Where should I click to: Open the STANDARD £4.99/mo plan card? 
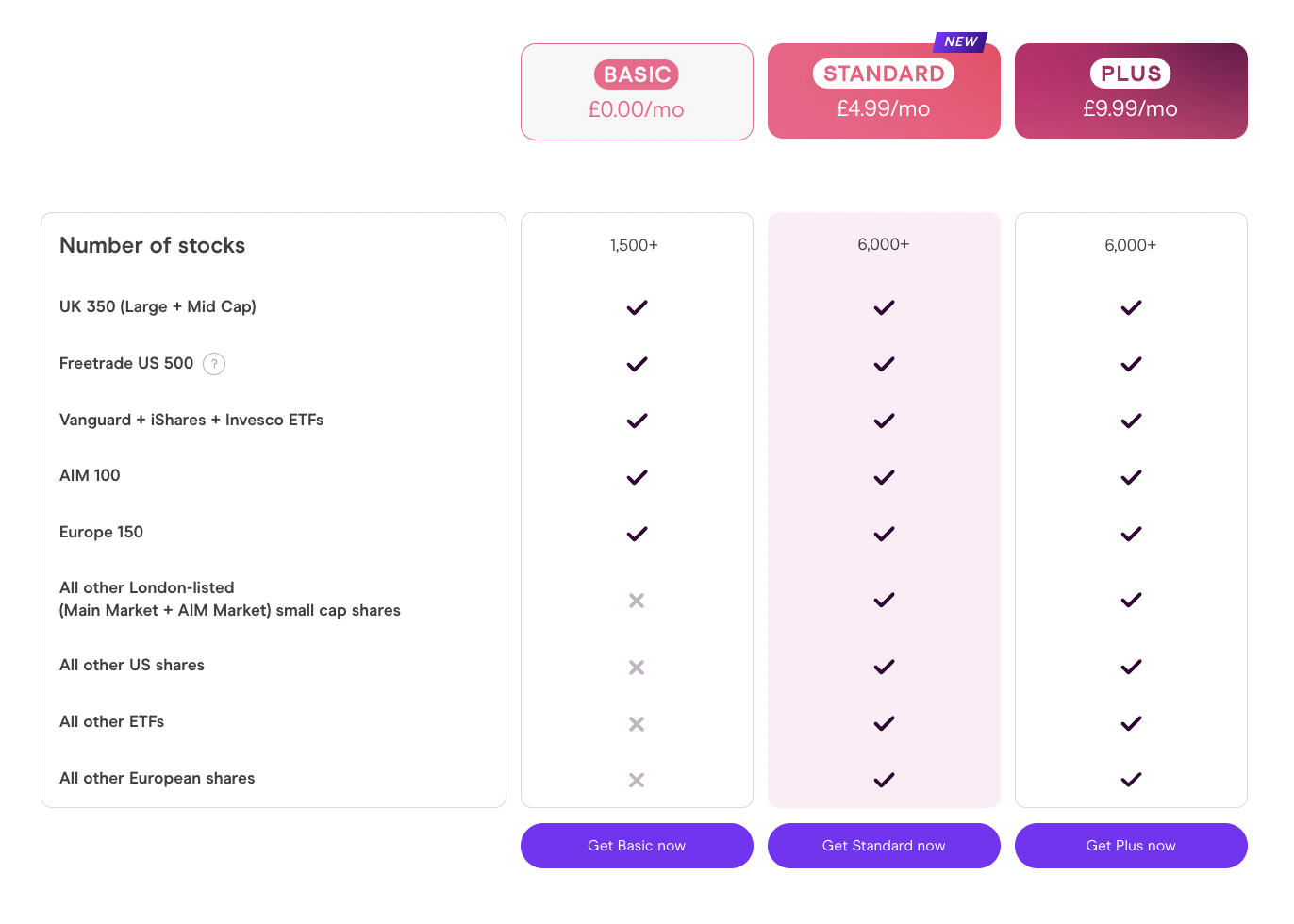tap(884, 91)
